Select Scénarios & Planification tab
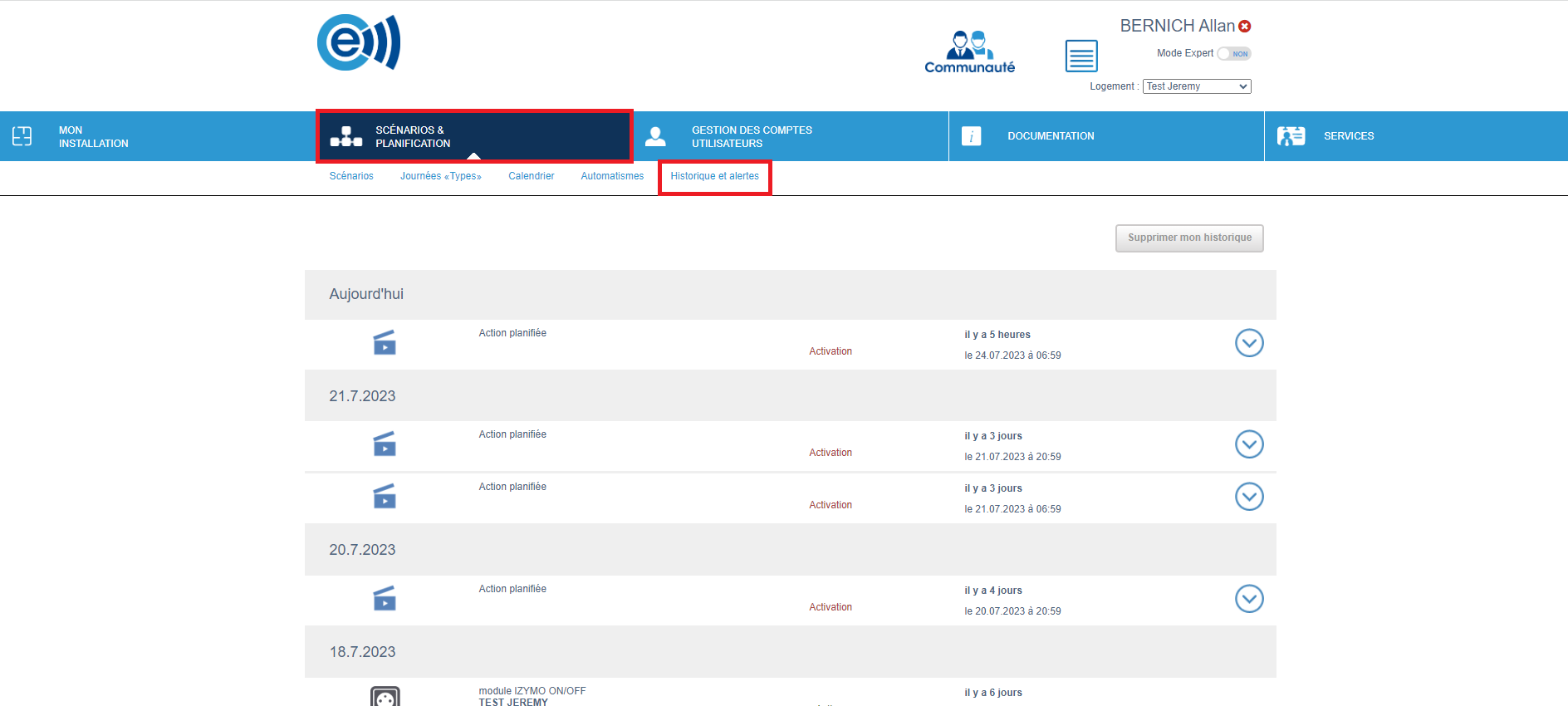Screen dimensions: 1568x706 pos(474,136)
